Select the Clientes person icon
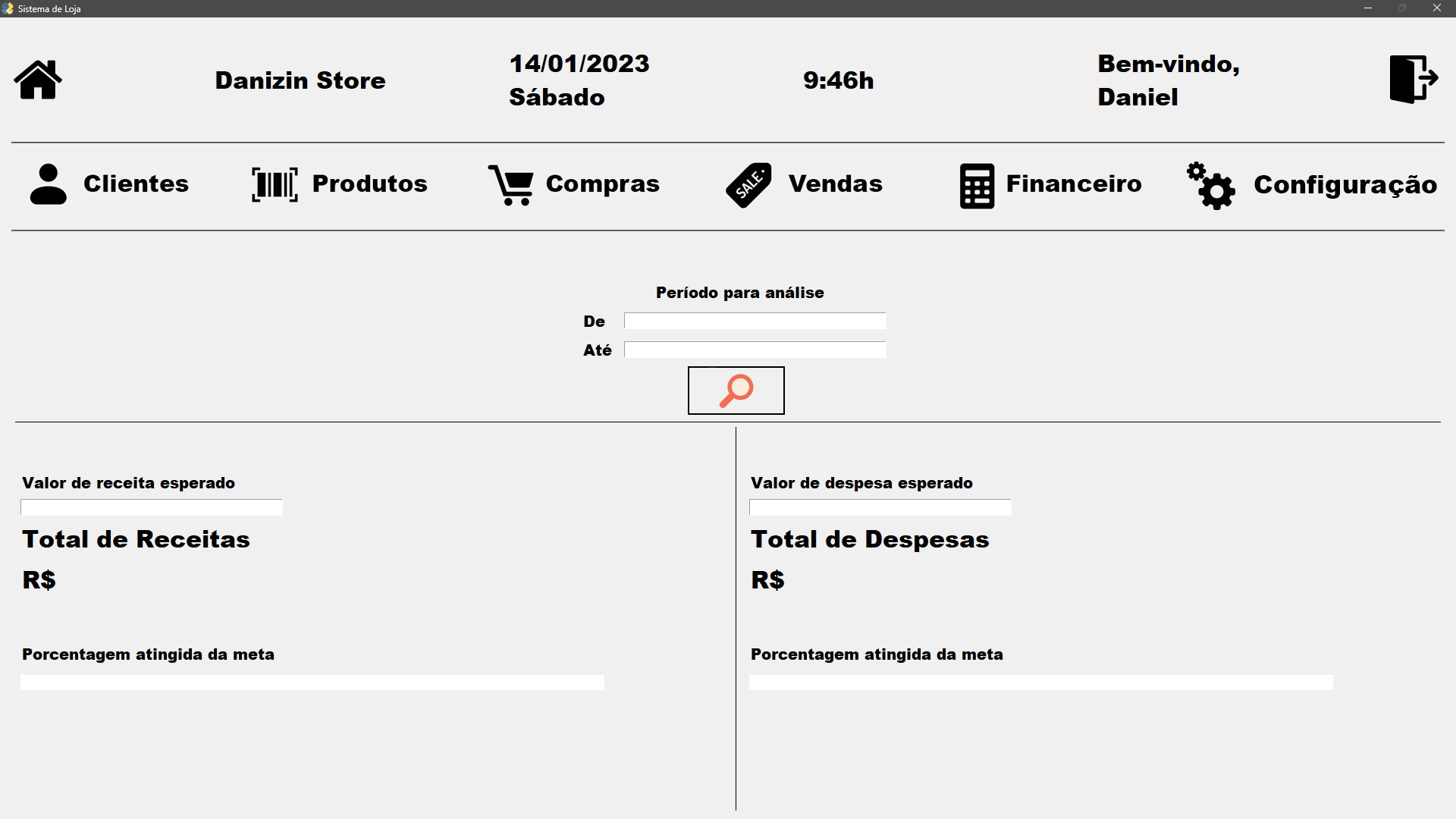The width and height of the screenshot is (1456, 819). click(x=48, y=184)
